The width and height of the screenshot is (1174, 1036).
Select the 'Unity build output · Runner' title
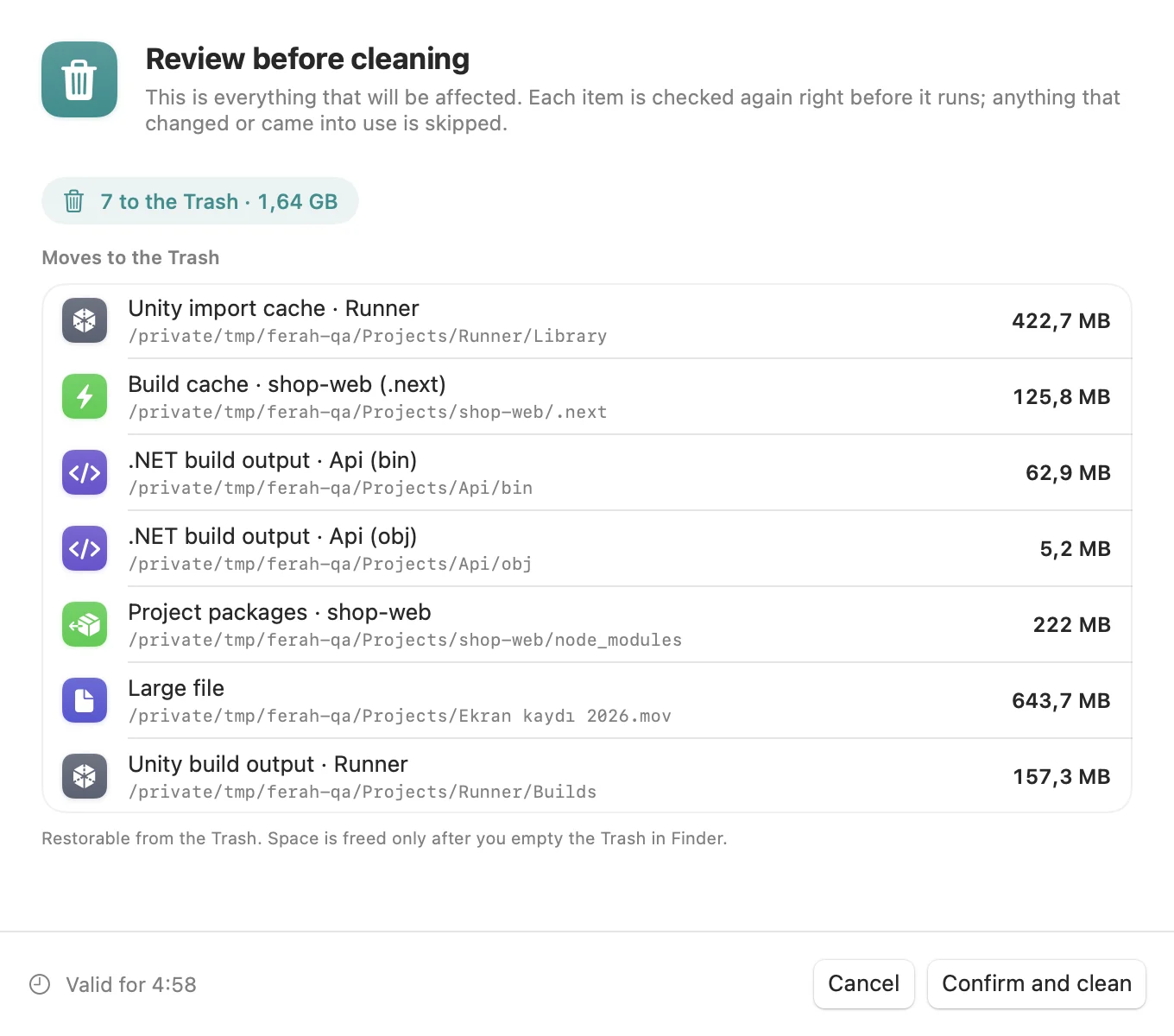pos(268,764)
